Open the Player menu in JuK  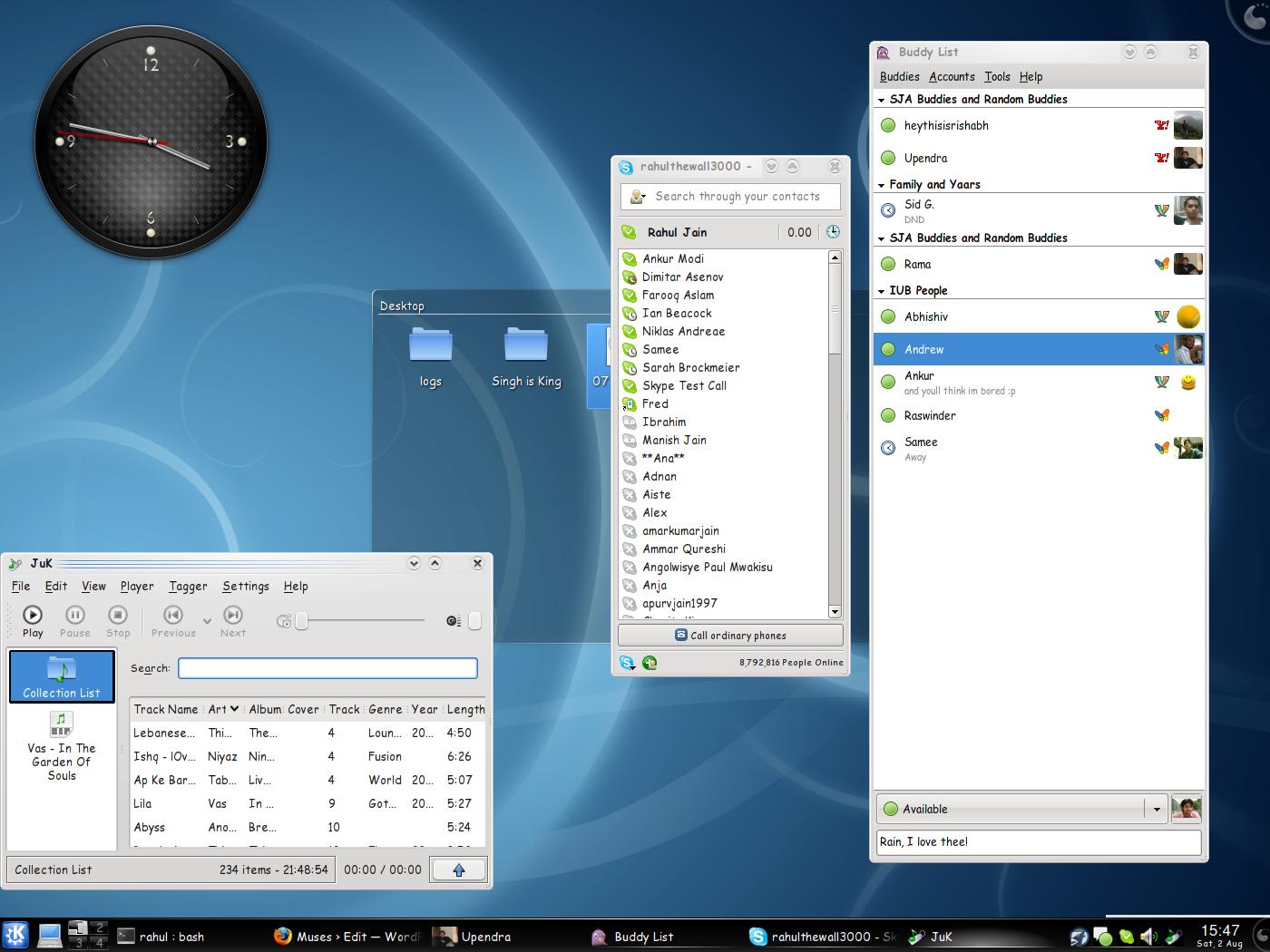pos(137,587)
